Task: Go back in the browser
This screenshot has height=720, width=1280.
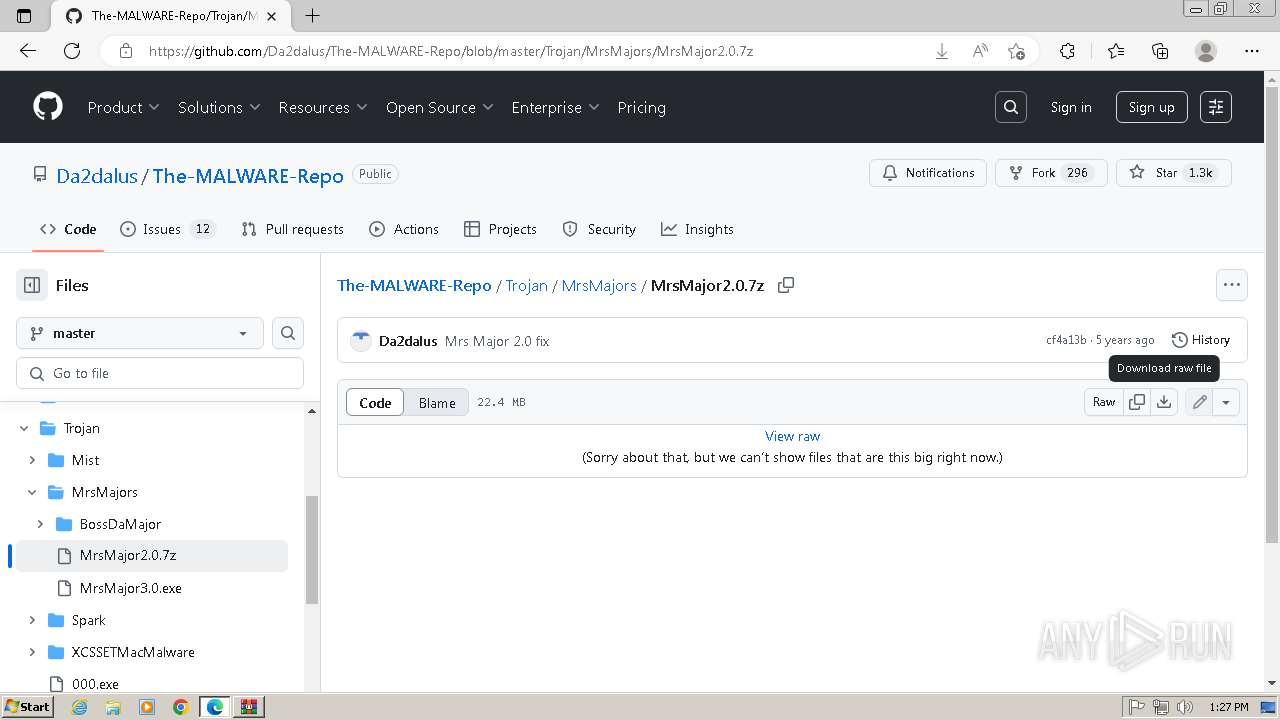Action: (28, 51)
